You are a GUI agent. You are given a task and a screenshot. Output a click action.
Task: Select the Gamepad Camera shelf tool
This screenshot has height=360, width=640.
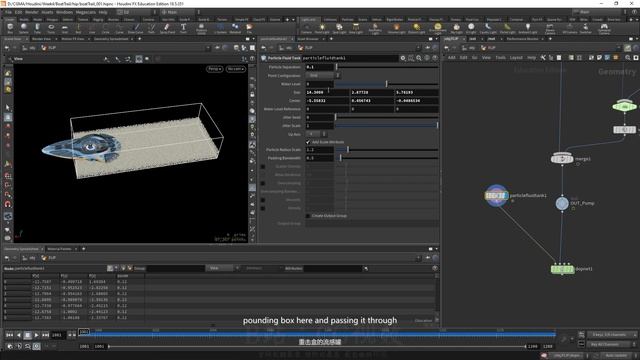(604, 28)
